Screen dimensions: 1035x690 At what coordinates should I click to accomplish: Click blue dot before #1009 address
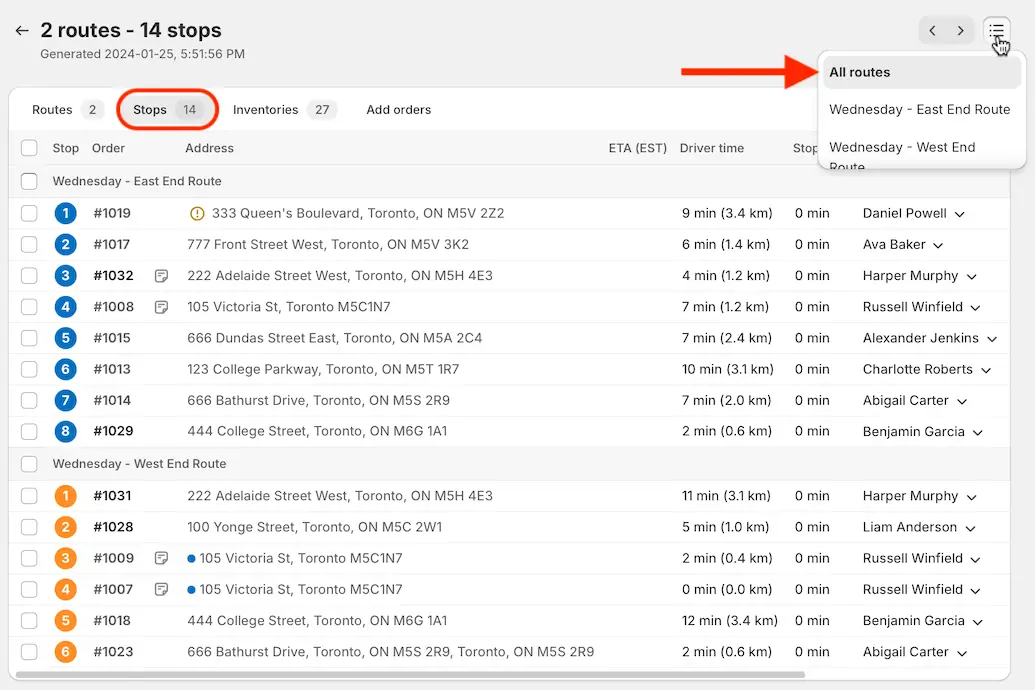[x=191, y=559]
